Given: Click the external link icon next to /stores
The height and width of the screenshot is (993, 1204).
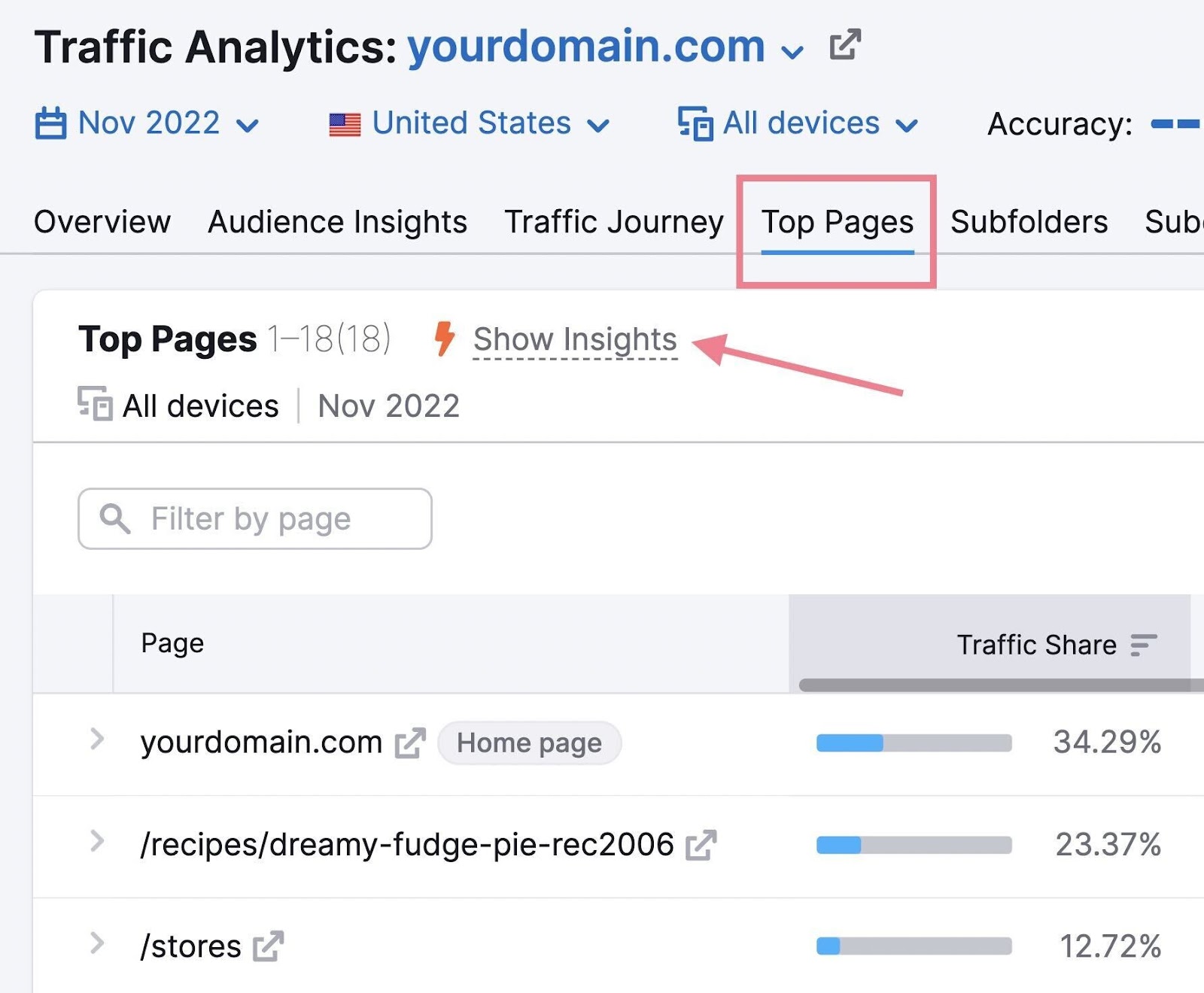Looking at the screenshot, I should 269,946.
